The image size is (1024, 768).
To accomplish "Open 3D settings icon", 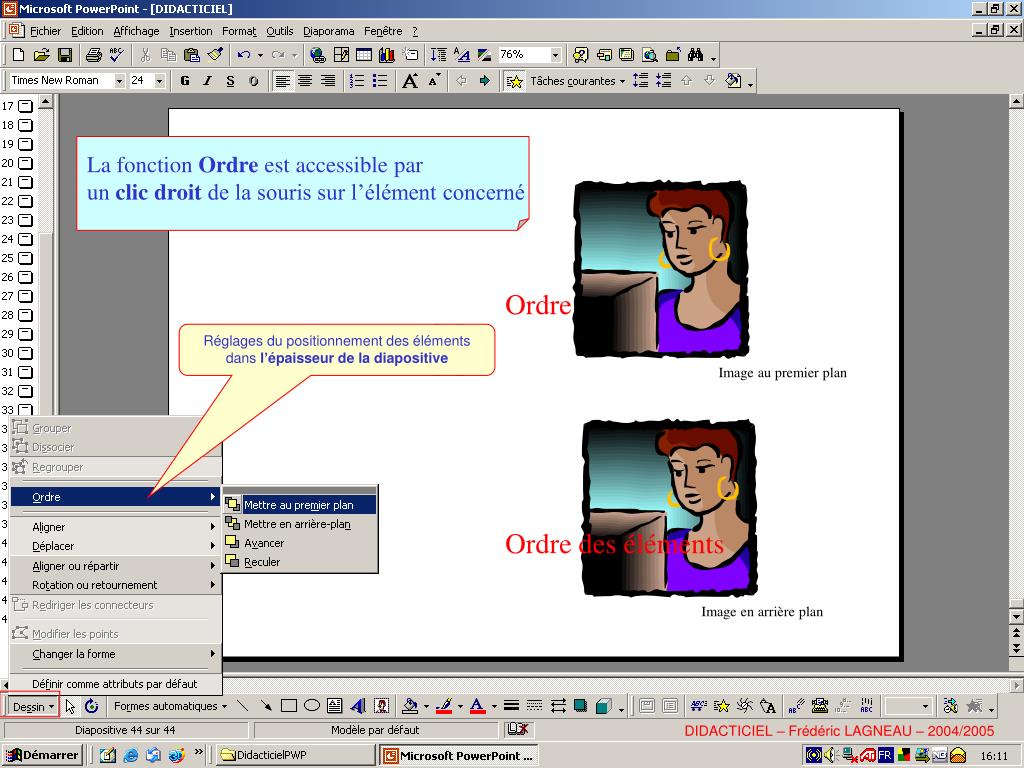I will click(x=604, y=706).
